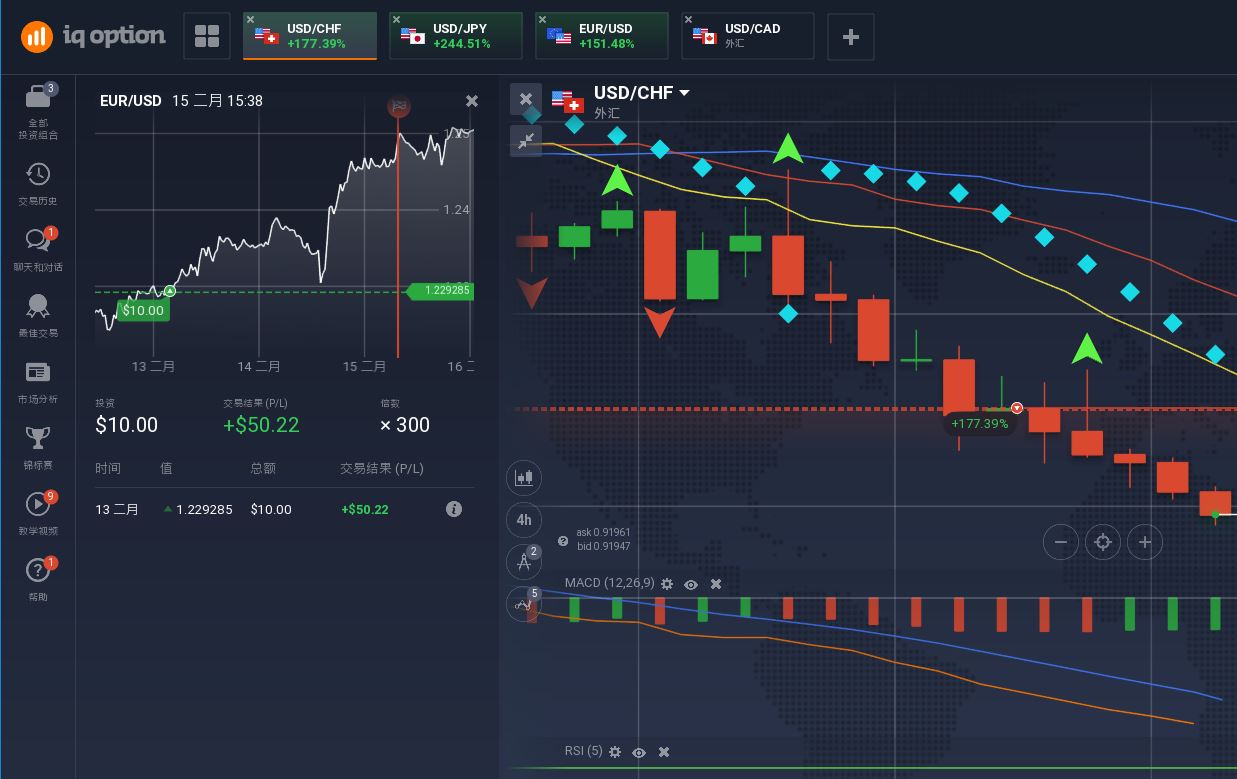Open trading history from the sidebar
This screenshot has height=779, width=1237.
38,174
